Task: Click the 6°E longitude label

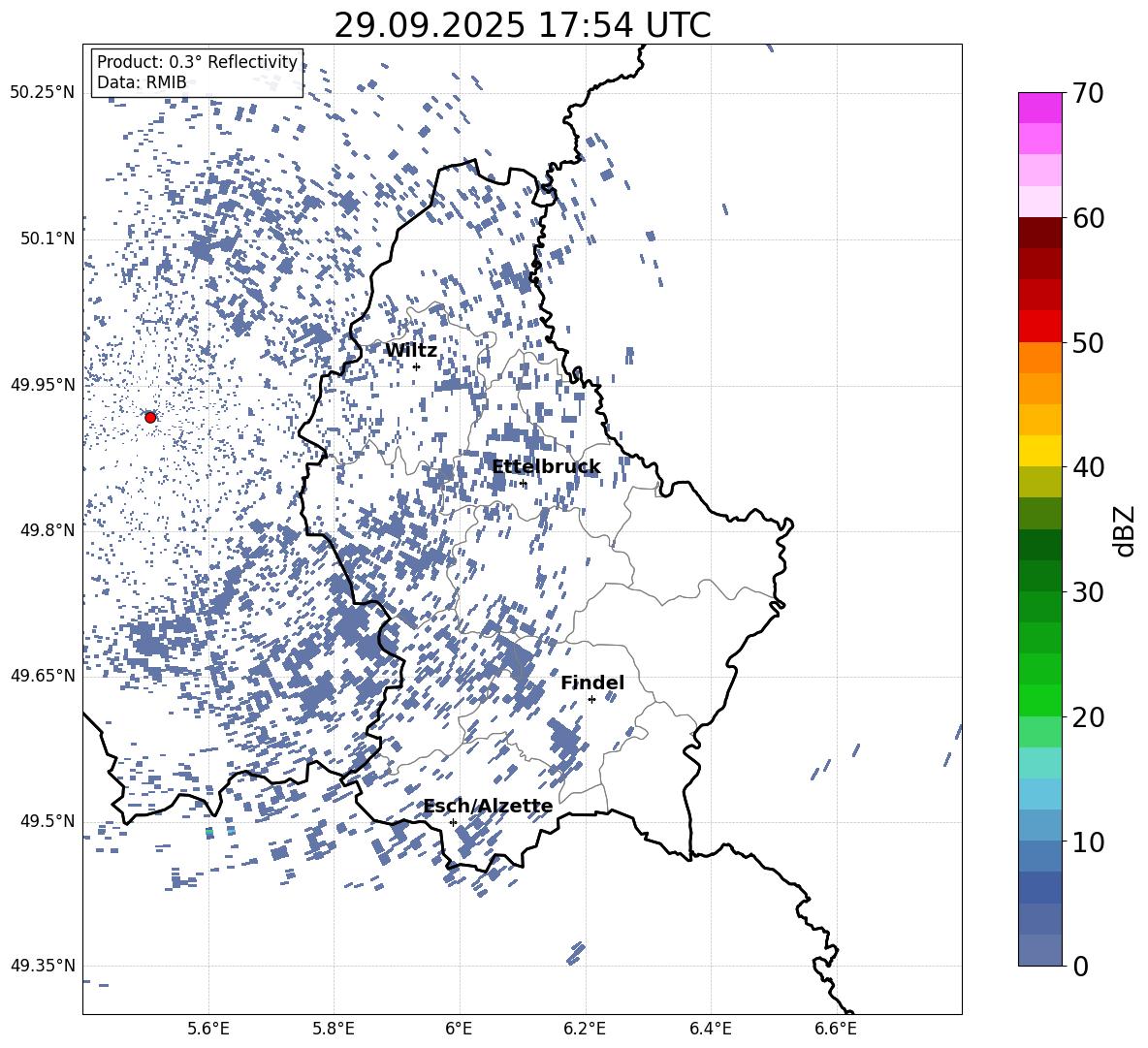Action: (x=459, y=1029)
